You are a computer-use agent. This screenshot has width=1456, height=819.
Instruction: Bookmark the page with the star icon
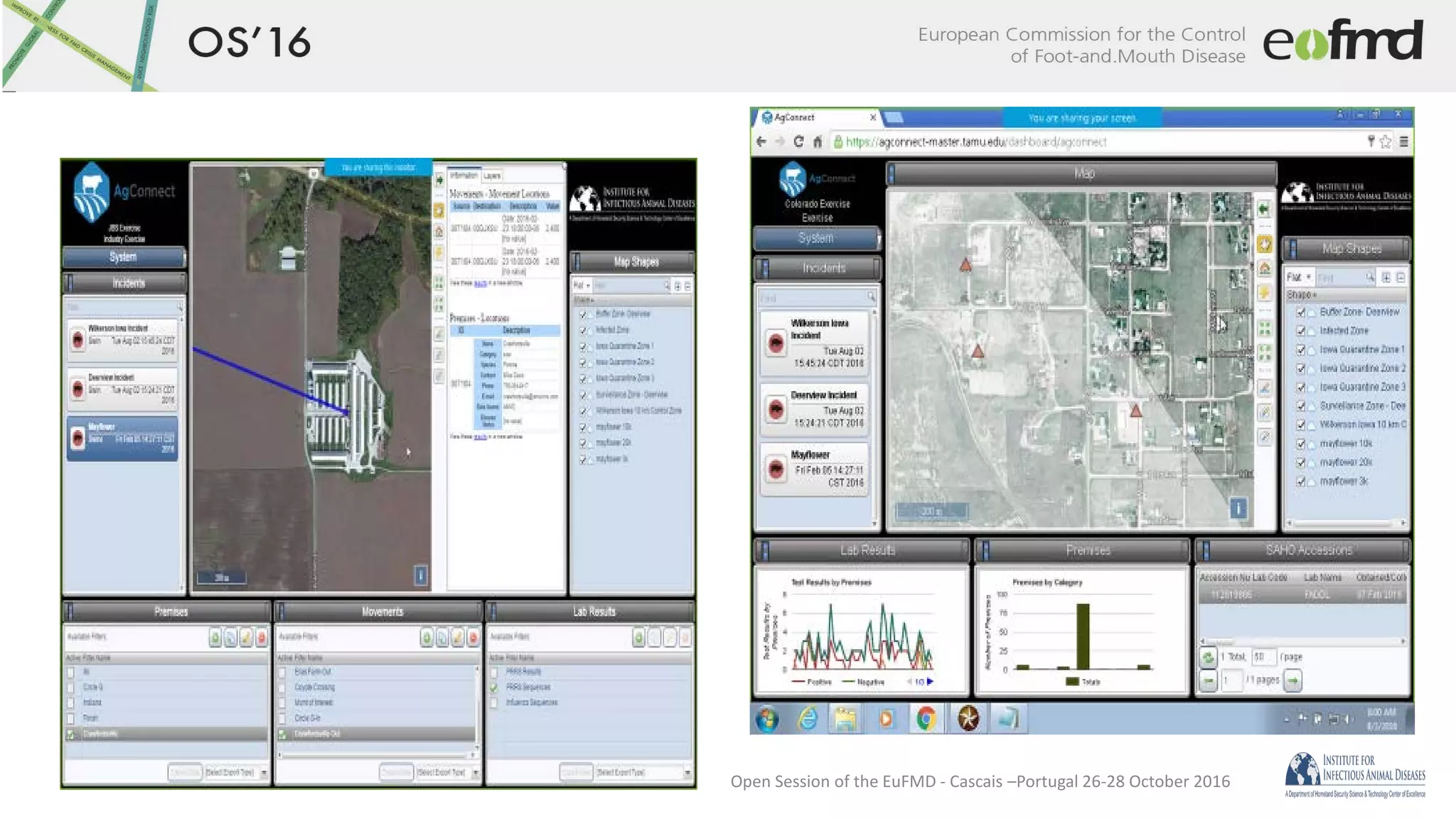1386,141
